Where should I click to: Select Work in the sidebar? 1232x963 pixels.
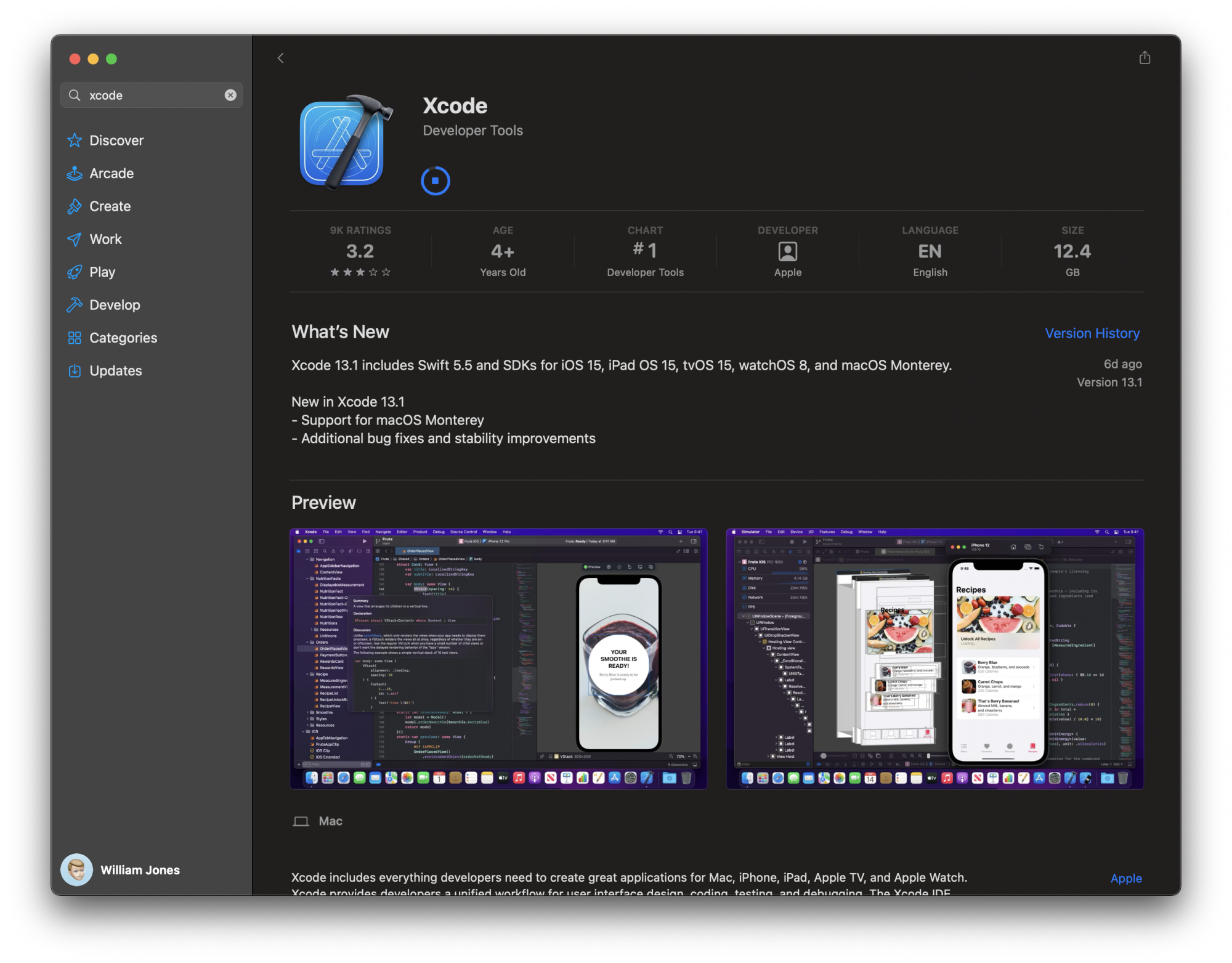coord(105,239)
